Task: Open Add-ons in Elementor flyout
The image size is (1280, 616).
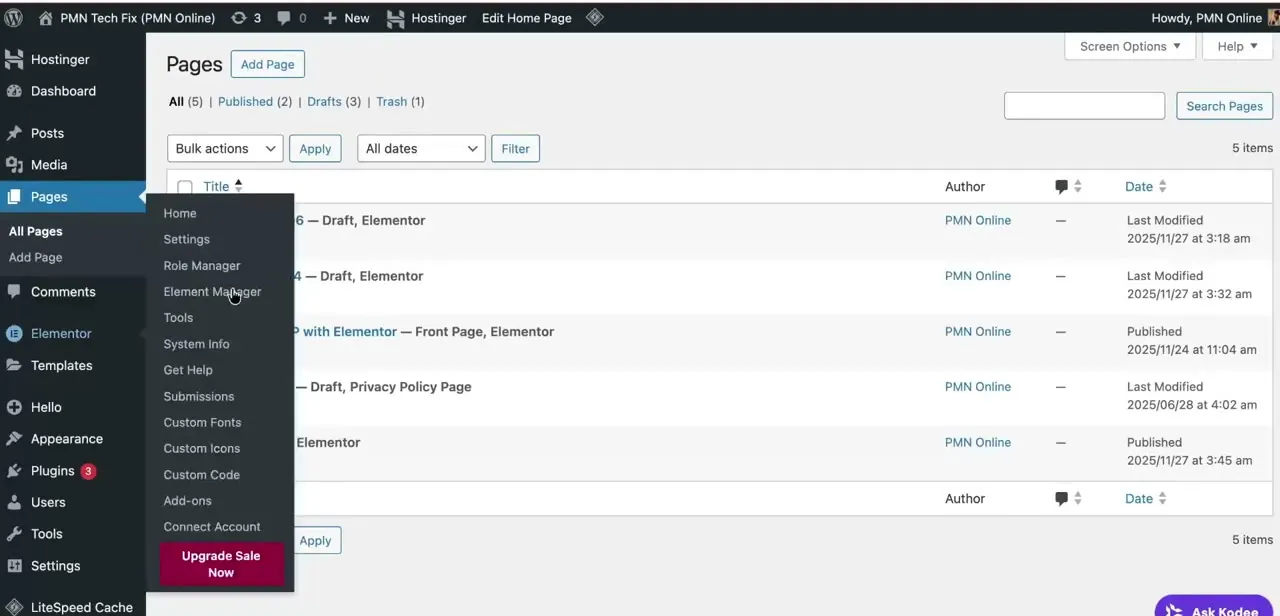Action: pos(187,500)
